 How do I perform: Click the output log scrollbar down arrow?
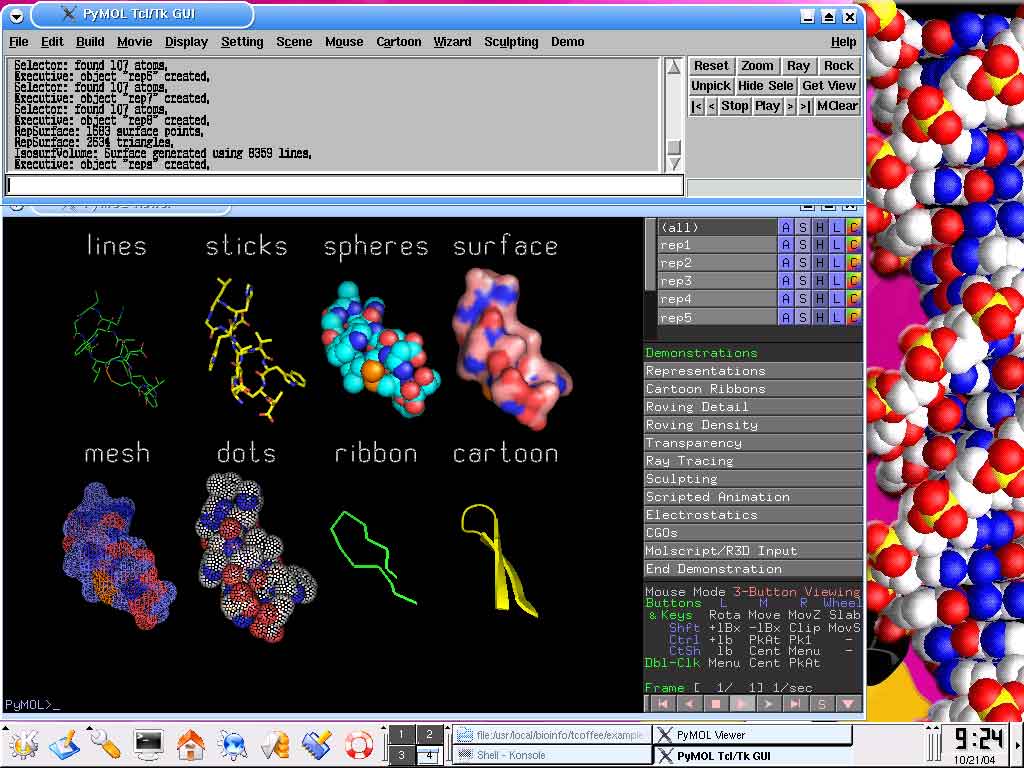pos(674,163)
